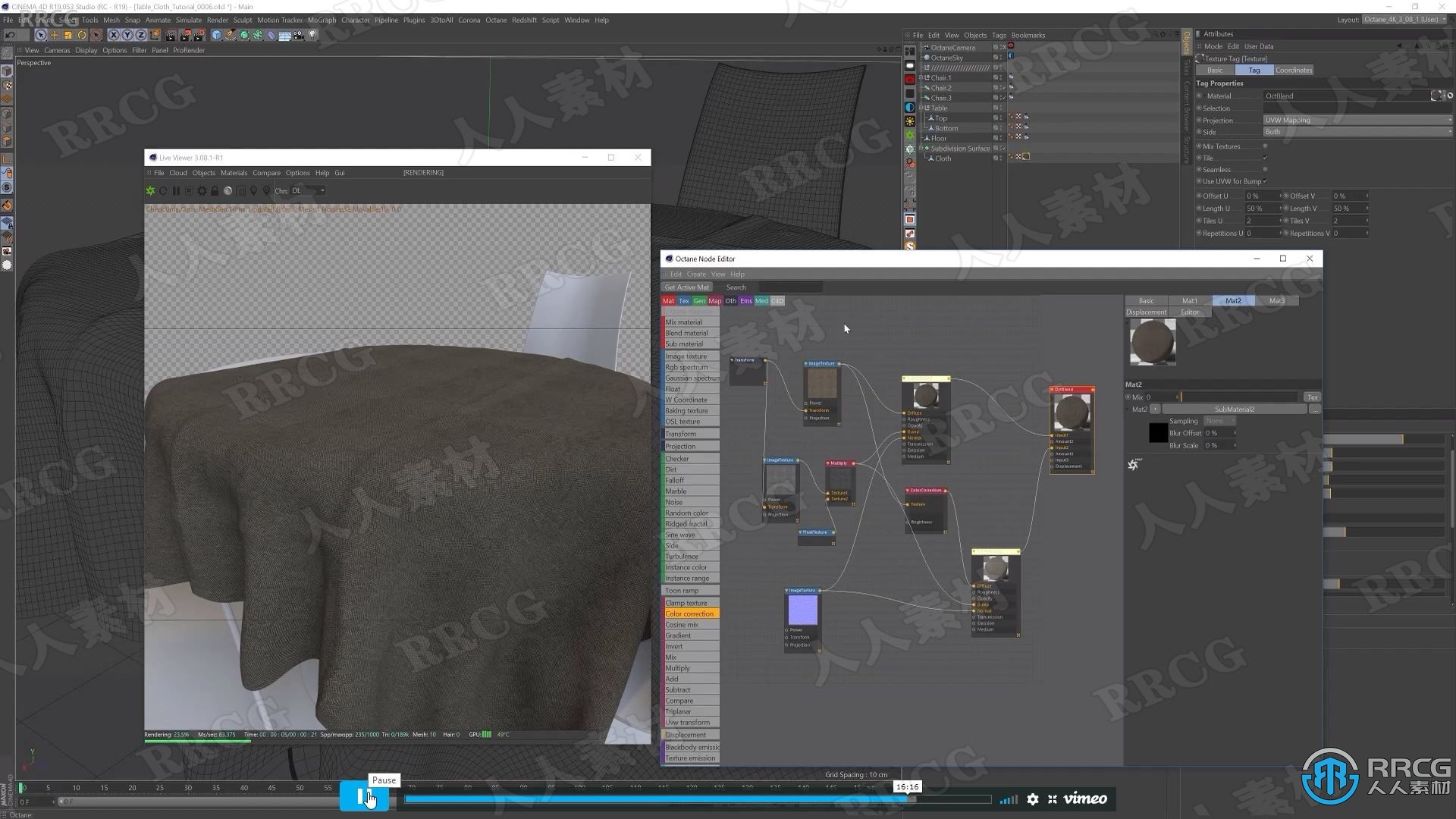Open the Projection UVW Mapping dropdown
The height and width of the screenshot is (819, 1456).
[x=1357, y=120]
